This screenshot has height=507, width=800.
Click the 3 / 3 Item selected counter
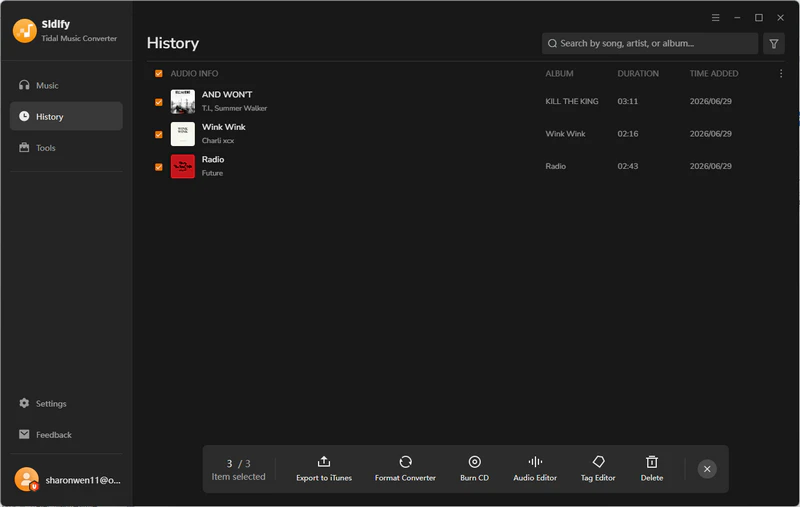point(238,469)
